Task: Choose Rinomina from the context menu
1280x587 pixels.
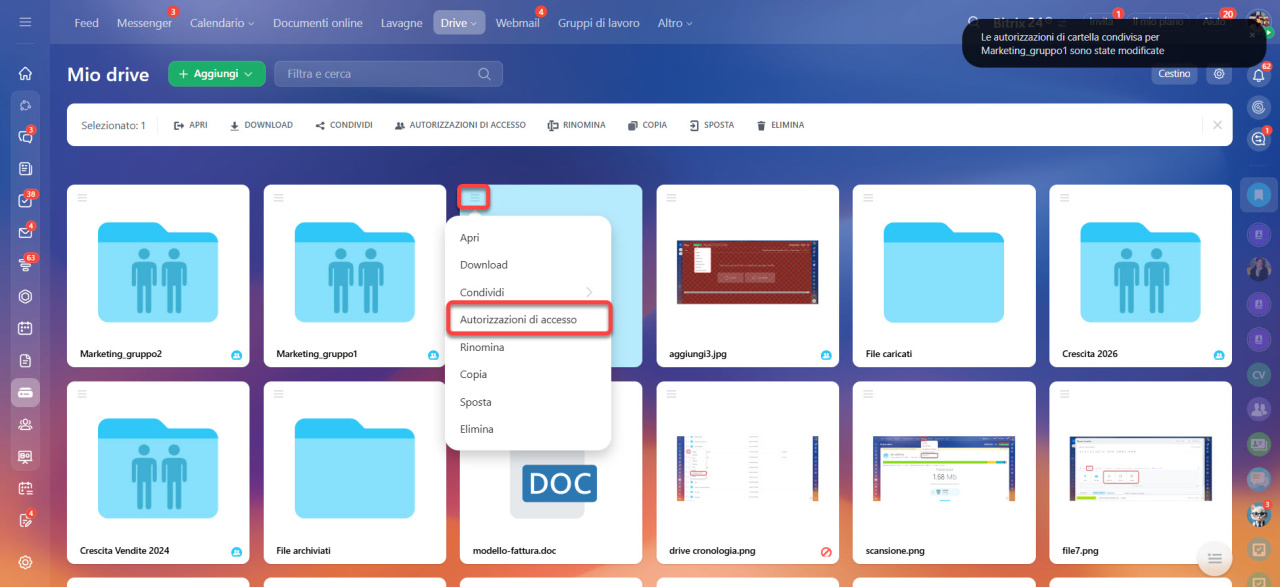Action: 482,347
